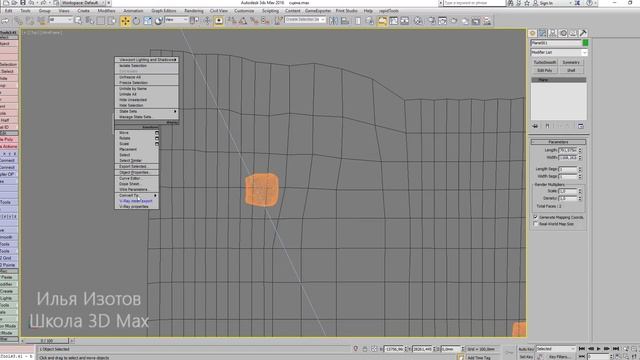The width and height of the screenshot is (640, 360).
Task: Open the Modifier List dropdown
Action: (x=559, y=53)
